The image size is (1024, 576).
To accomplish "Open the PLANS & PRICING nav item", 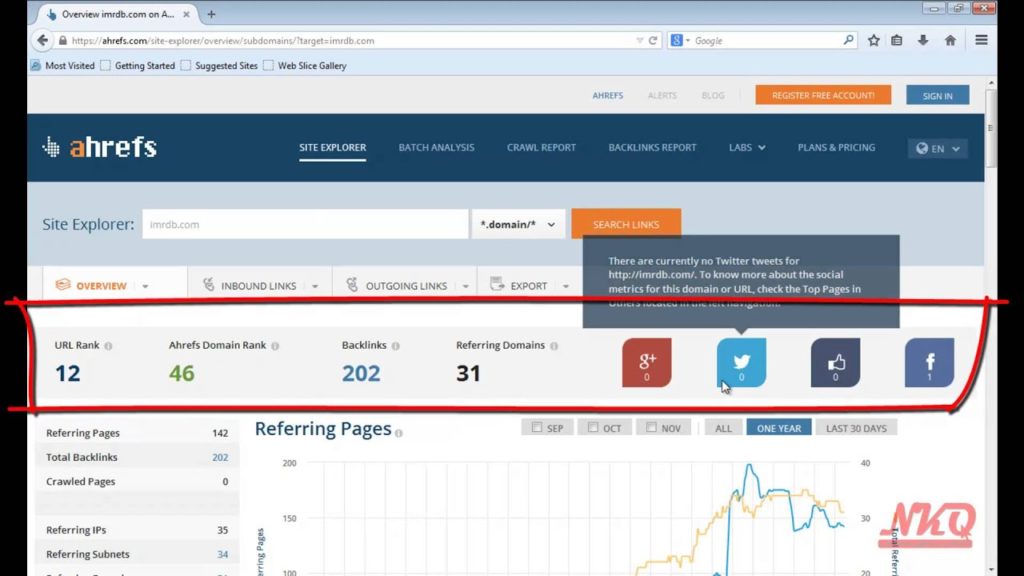I will tap(836, 148).
